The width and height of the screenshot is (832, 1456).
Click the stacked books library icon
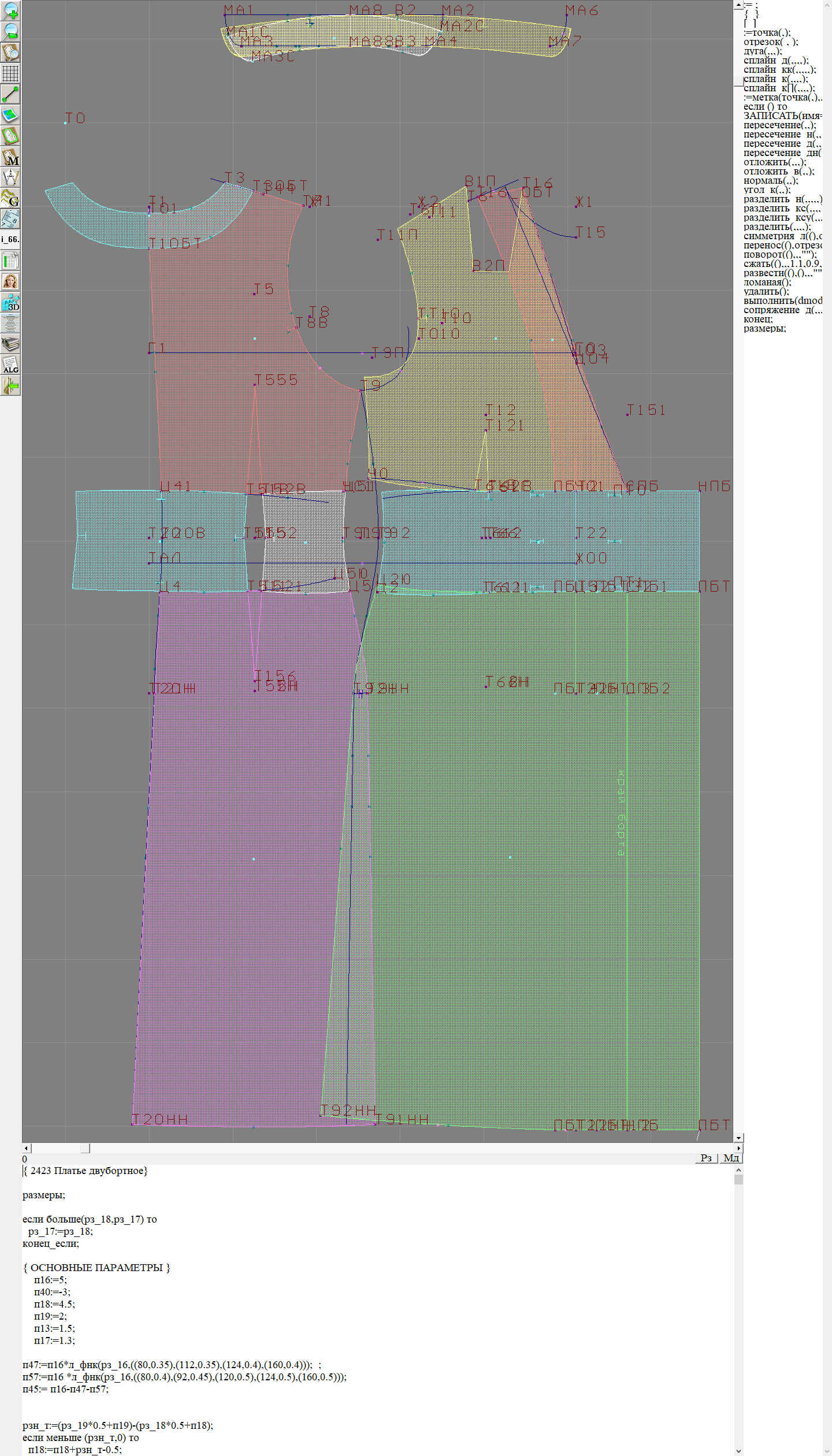(10, 344)
